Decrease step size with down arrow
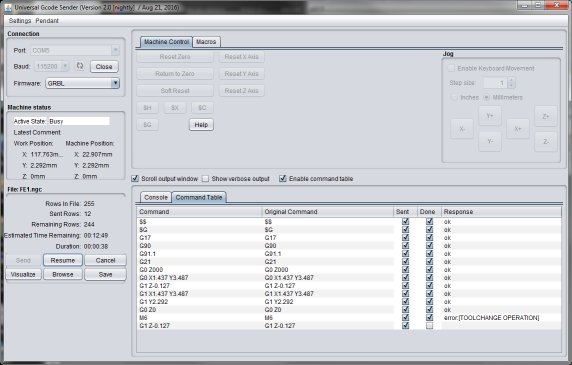572x365 pixels. (x=511, y=85)
